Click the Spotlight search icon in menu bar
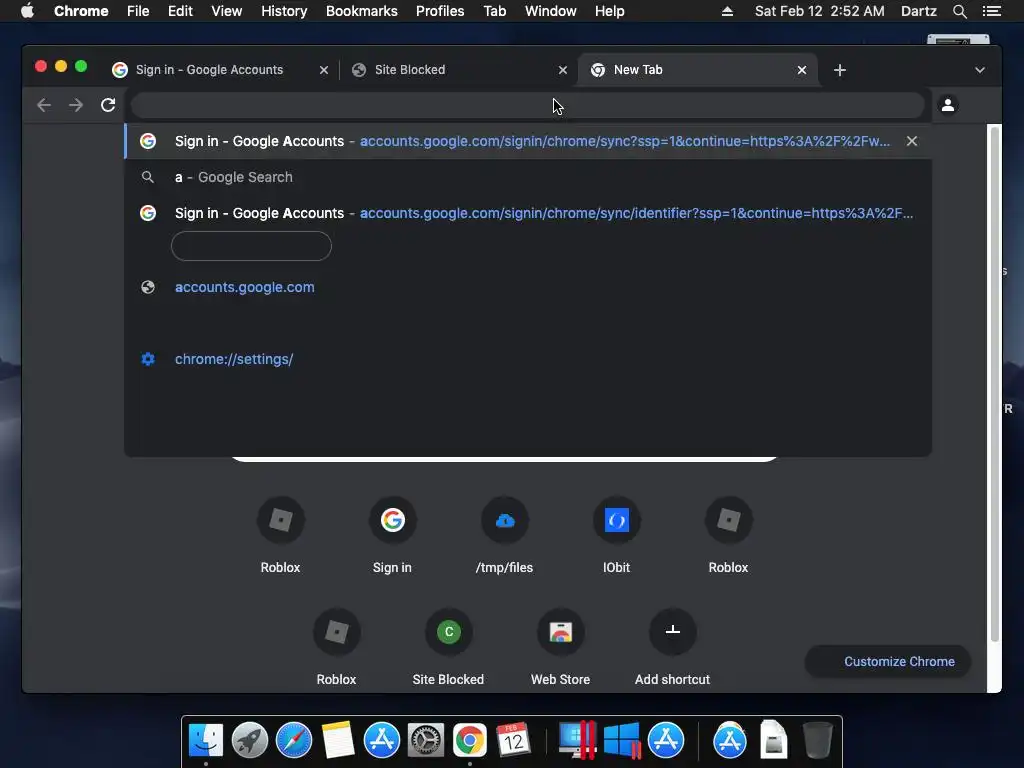Image resolution: width=1024 pixels, height=768 pixels. pos(959,11)
